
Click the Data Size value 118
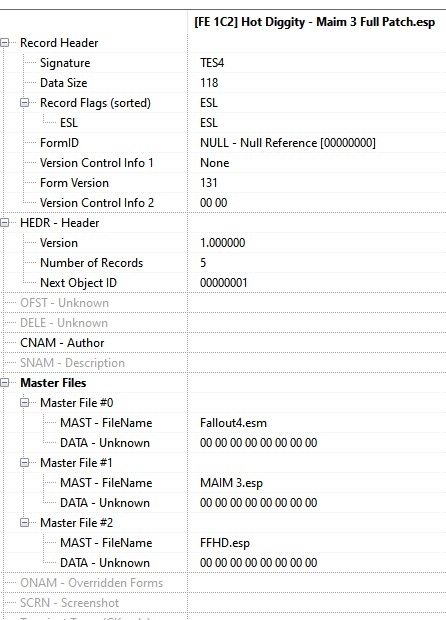209,83
